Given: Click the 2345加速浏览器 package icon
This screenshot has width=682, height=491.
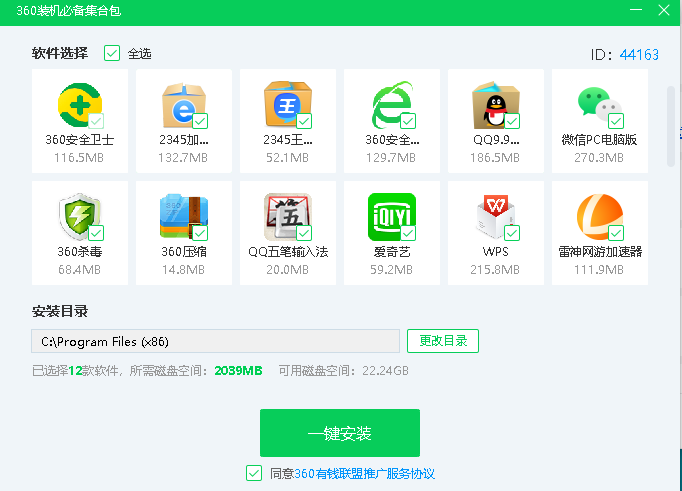Looking at the screenshot, I should point(184,105).
